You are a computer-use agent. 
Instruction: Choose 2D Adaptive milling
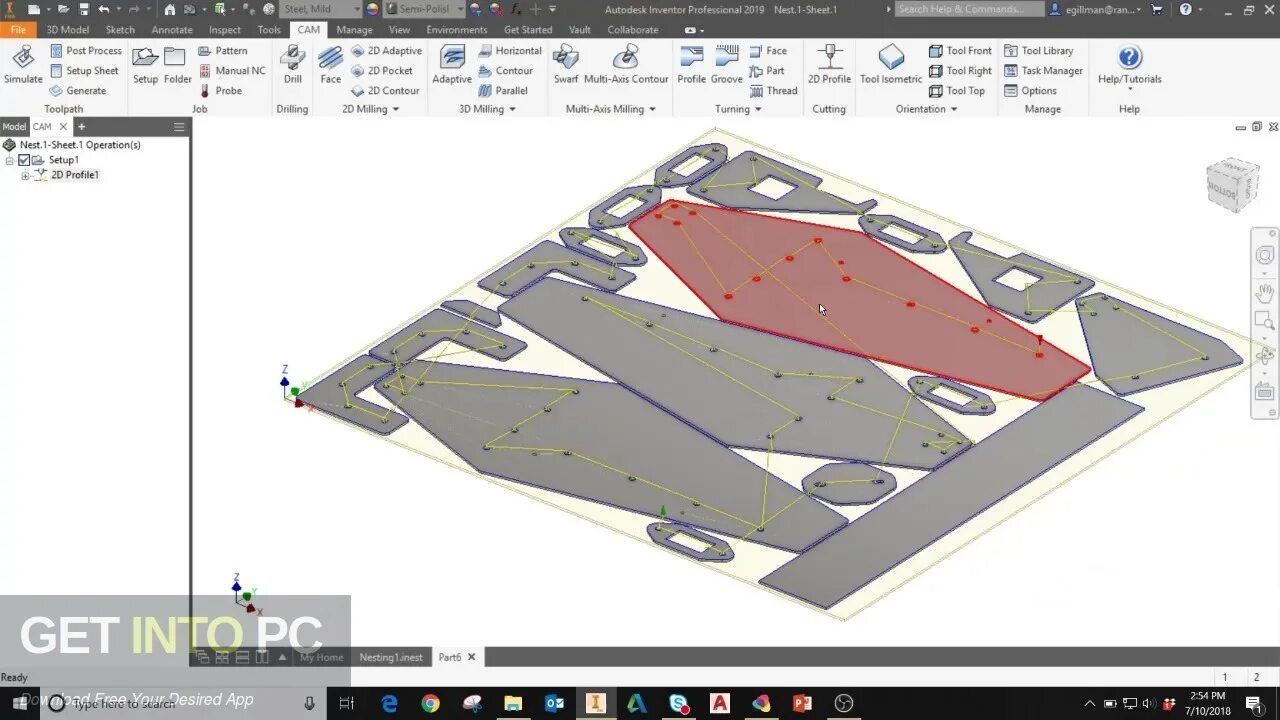(387, 51)
